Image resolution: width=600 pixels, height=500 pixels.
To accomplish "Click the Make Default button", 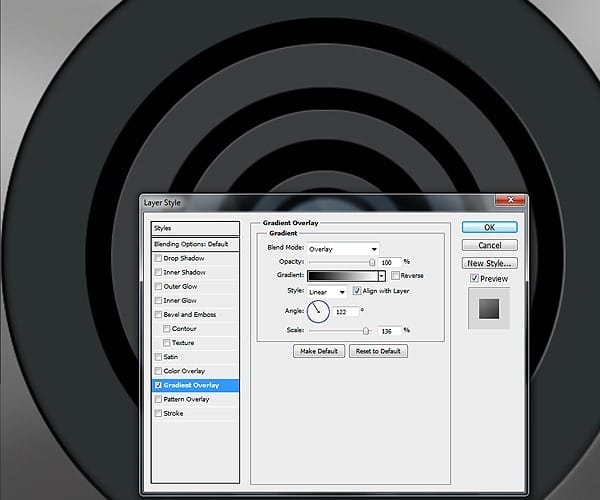I will pyautogui.click(x=319, y=351).
